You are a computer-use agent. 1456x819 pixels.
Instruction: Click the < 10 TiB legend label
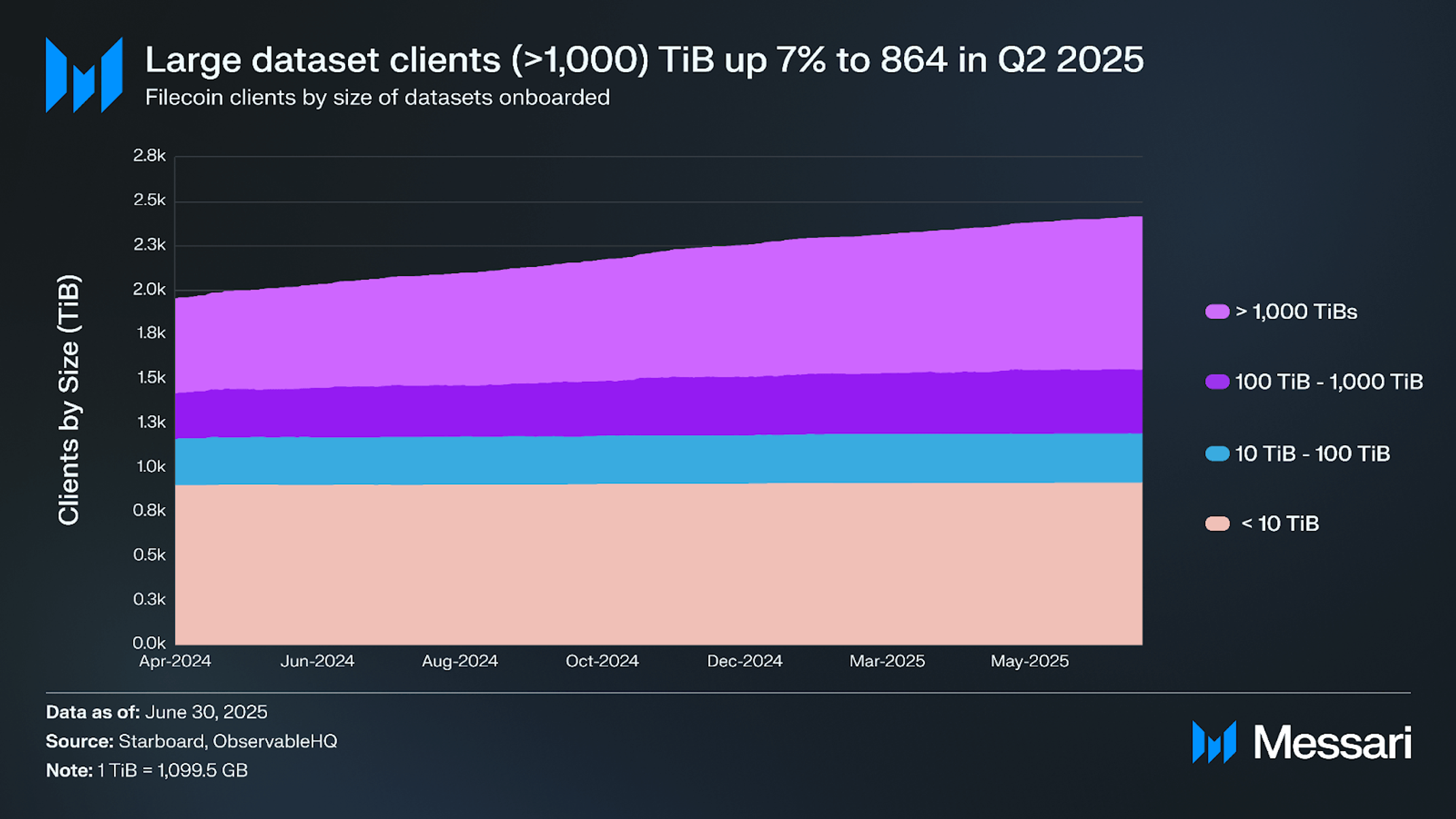(1280, 524)
